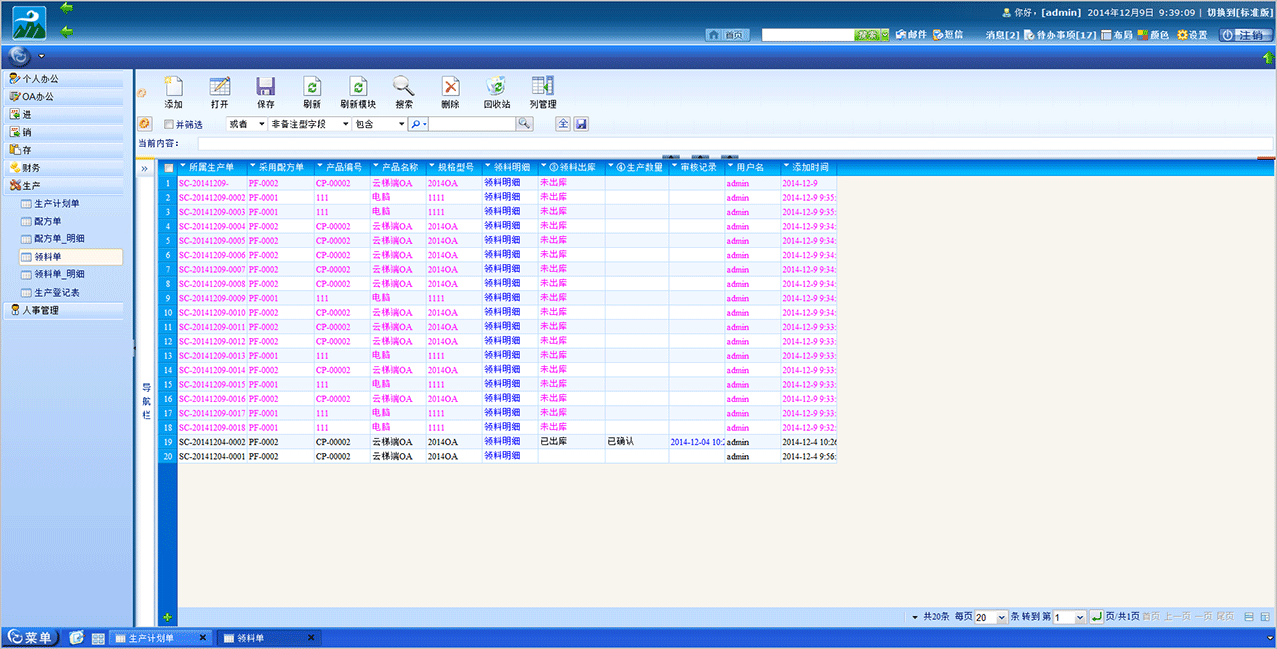Click the small save-filter disk icon
This screenshot has width=1277, height=649.
(581, 124)
